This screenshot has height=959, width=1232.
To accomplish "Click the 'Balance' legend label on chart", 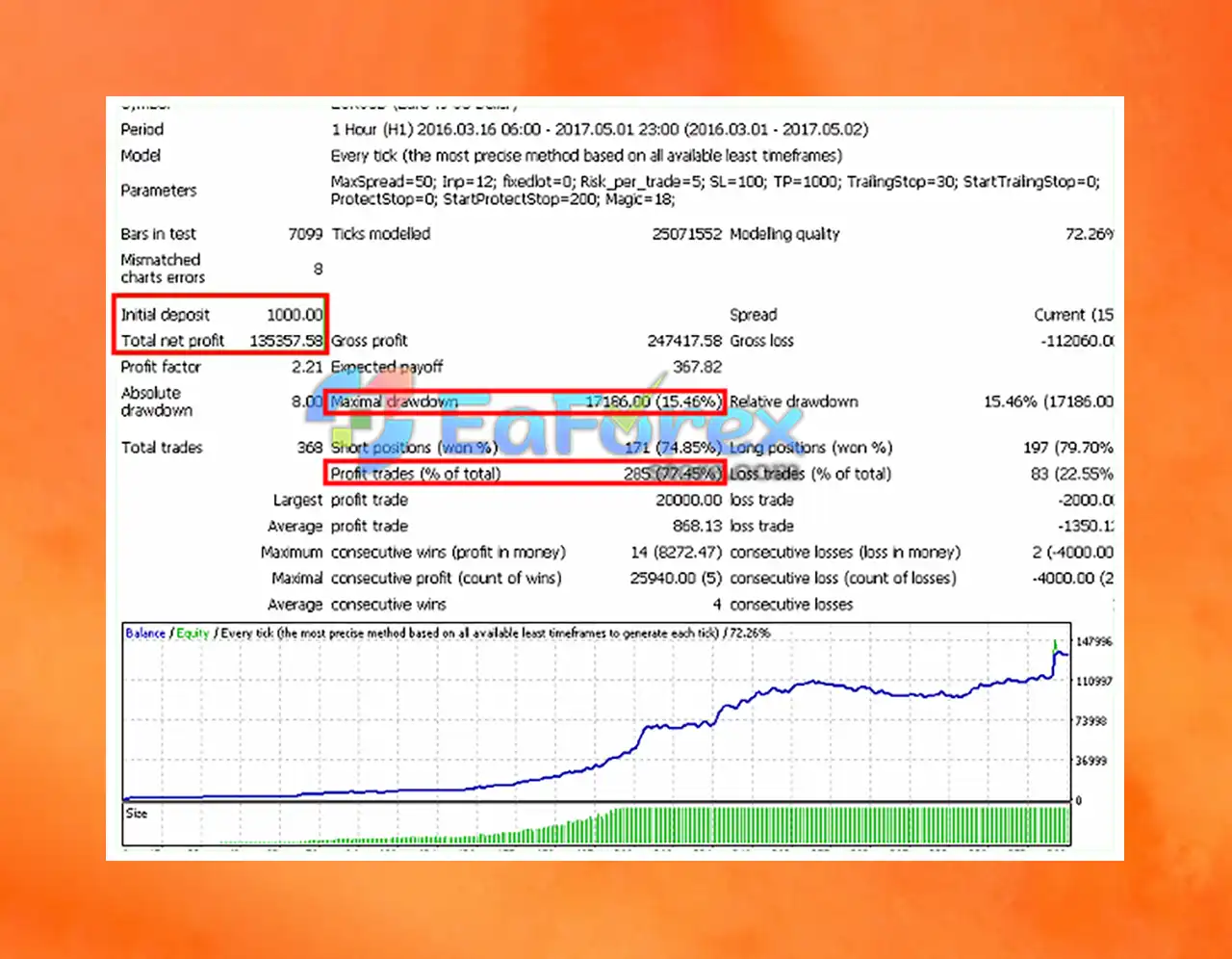I will 145,633.
